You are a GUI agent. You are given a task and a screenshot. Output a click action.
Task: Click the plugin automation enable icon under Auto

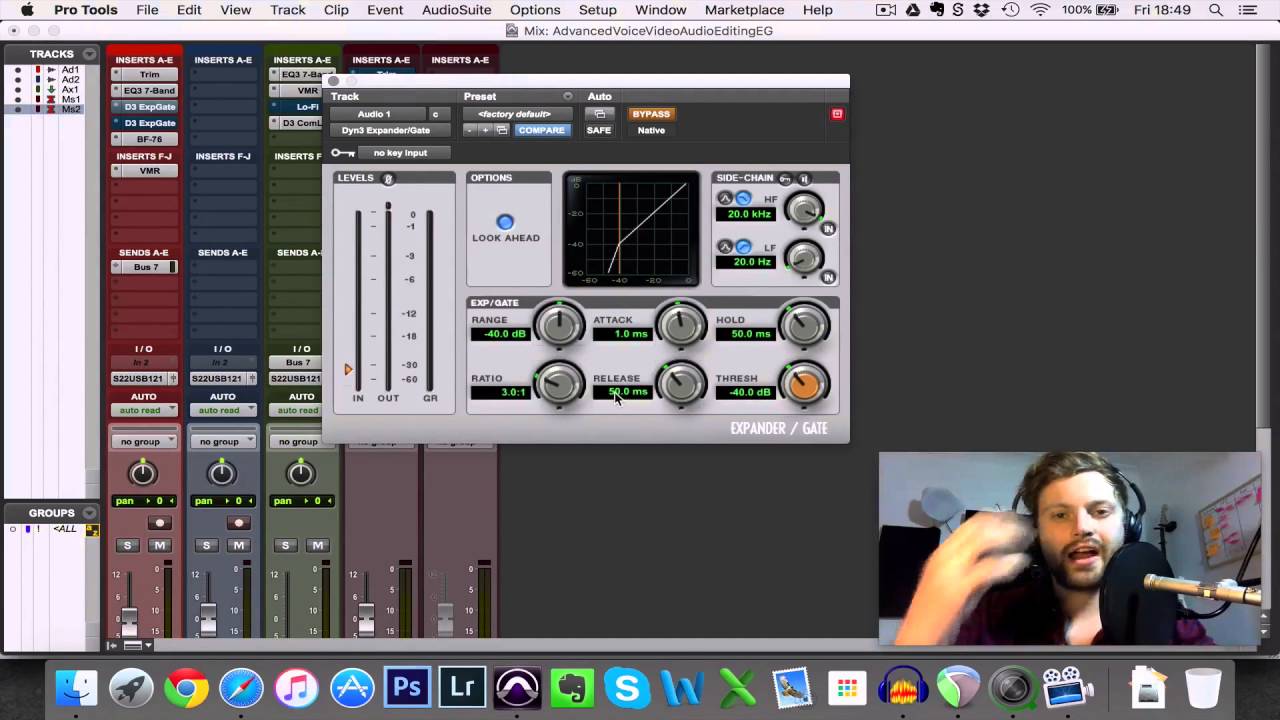(599, 114)
